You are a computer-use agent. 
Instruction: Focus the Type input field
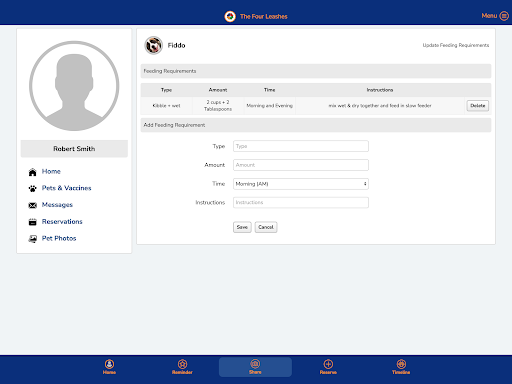click(x=301, y=146)
